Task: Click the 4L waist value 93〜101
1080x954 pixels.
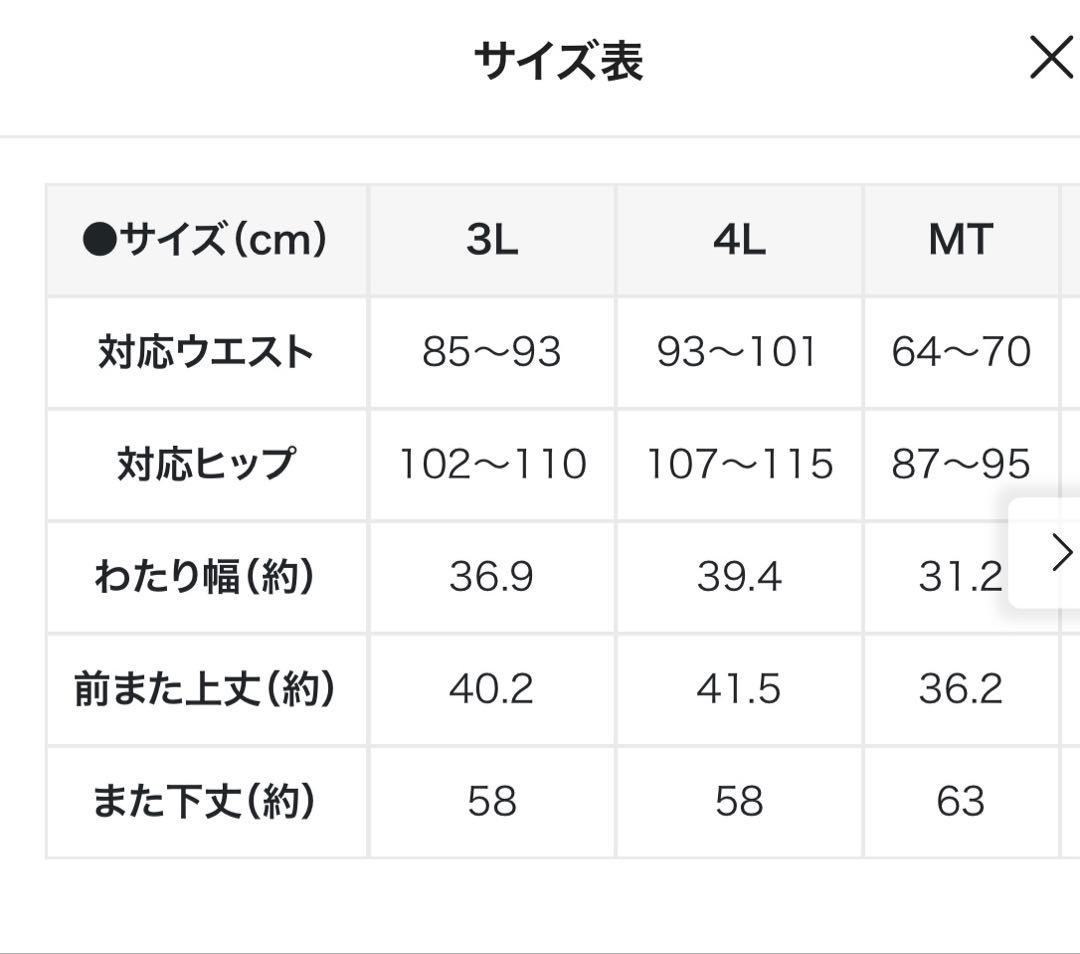Action: [x=738, y=352]
